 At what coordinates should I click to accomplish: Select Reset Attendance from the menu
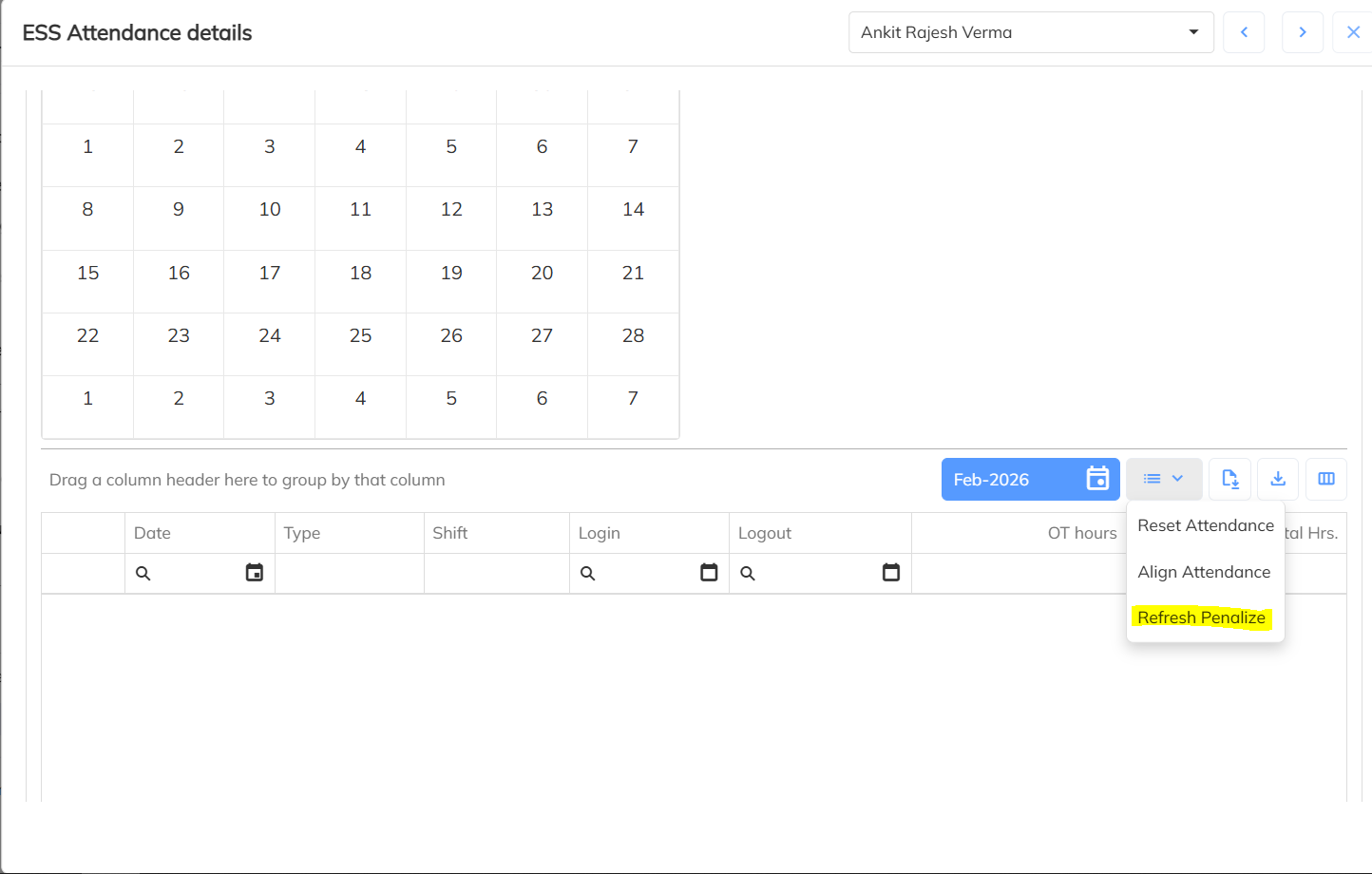tap(1205, 525)
